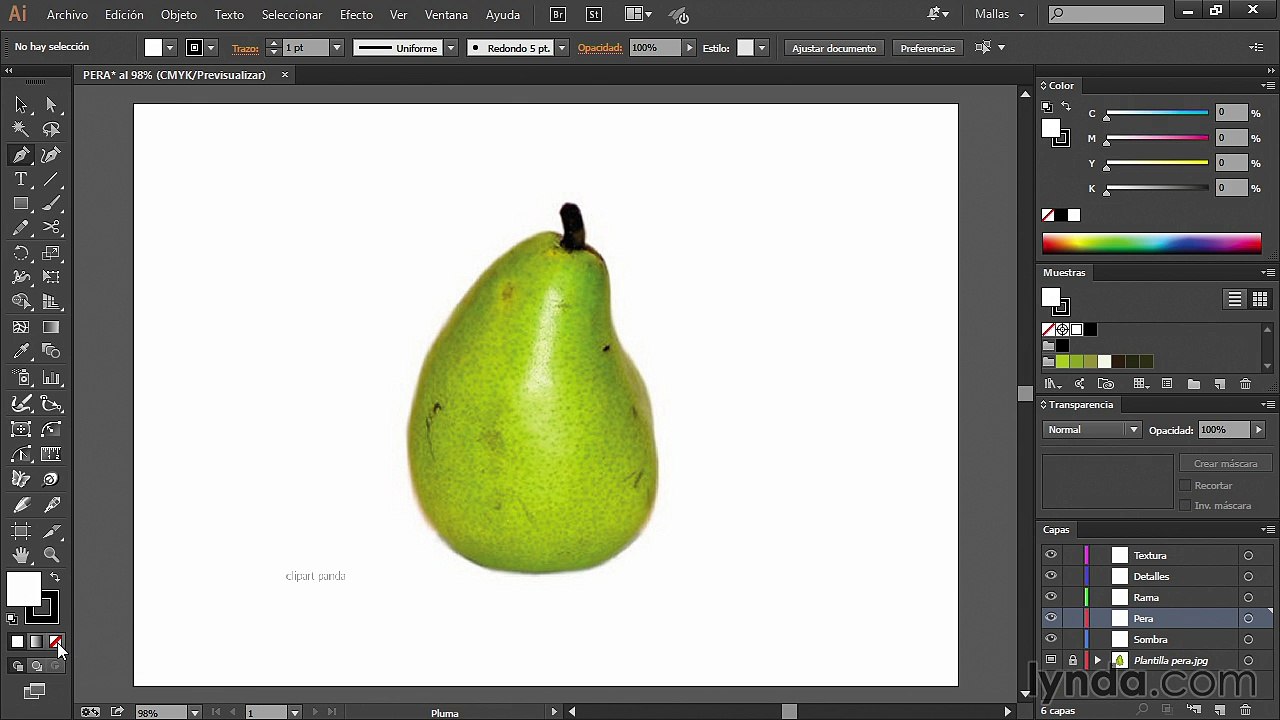Screen dimensions: 1280x720
Task: Click the Ajustar documento button
Action: pos(834,48)
